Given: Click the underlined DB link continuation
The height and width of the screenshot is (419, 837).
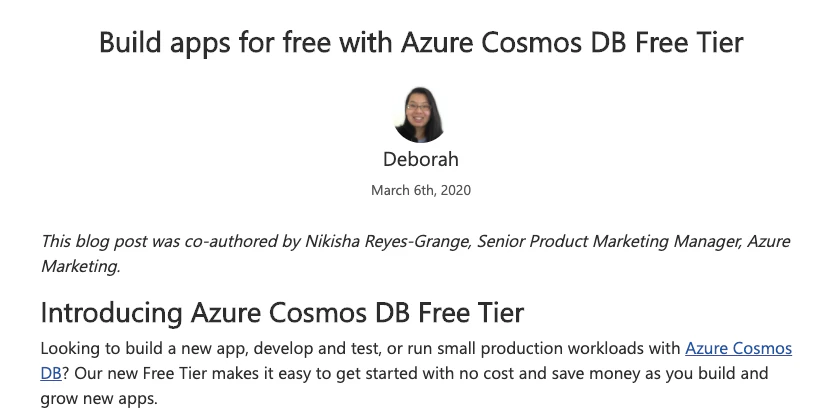Looking at the screenshot, I should [x=51, y=373].
